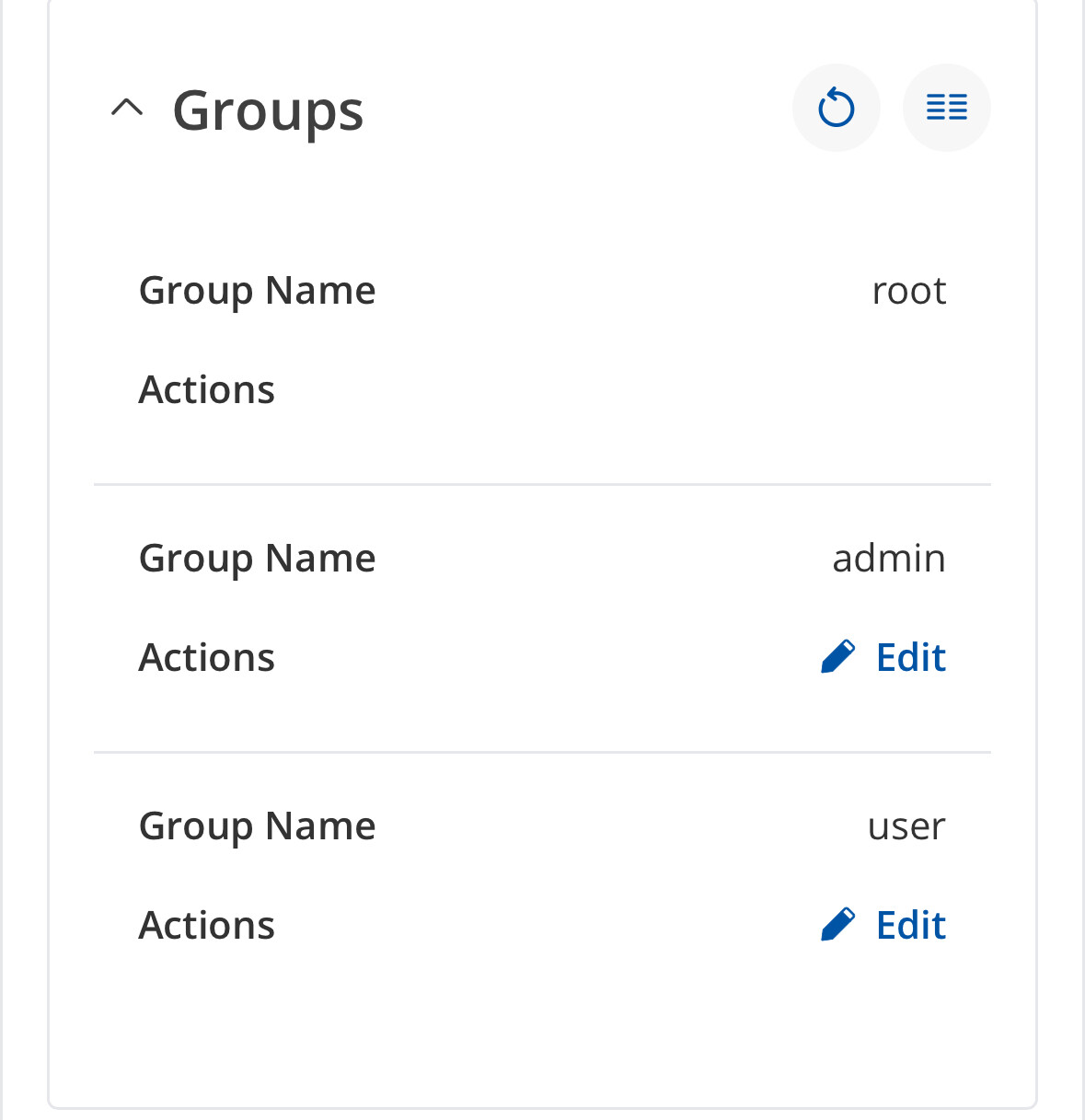Image resolution: width=1085 pixels, height=1120 pixels.
Task: Click the divider between admin and user
Action: tap(542, 752)
